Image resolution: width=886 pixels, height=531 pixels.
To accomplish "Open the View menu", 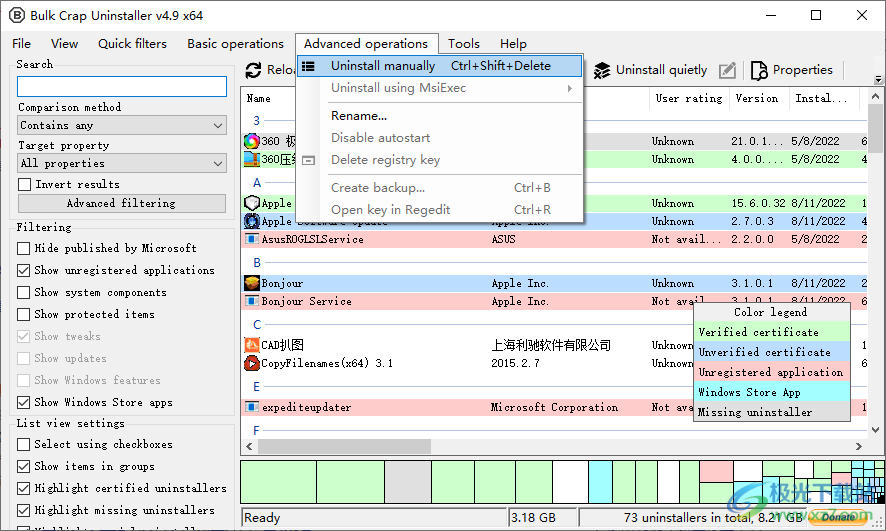I will tap(64, 43).
